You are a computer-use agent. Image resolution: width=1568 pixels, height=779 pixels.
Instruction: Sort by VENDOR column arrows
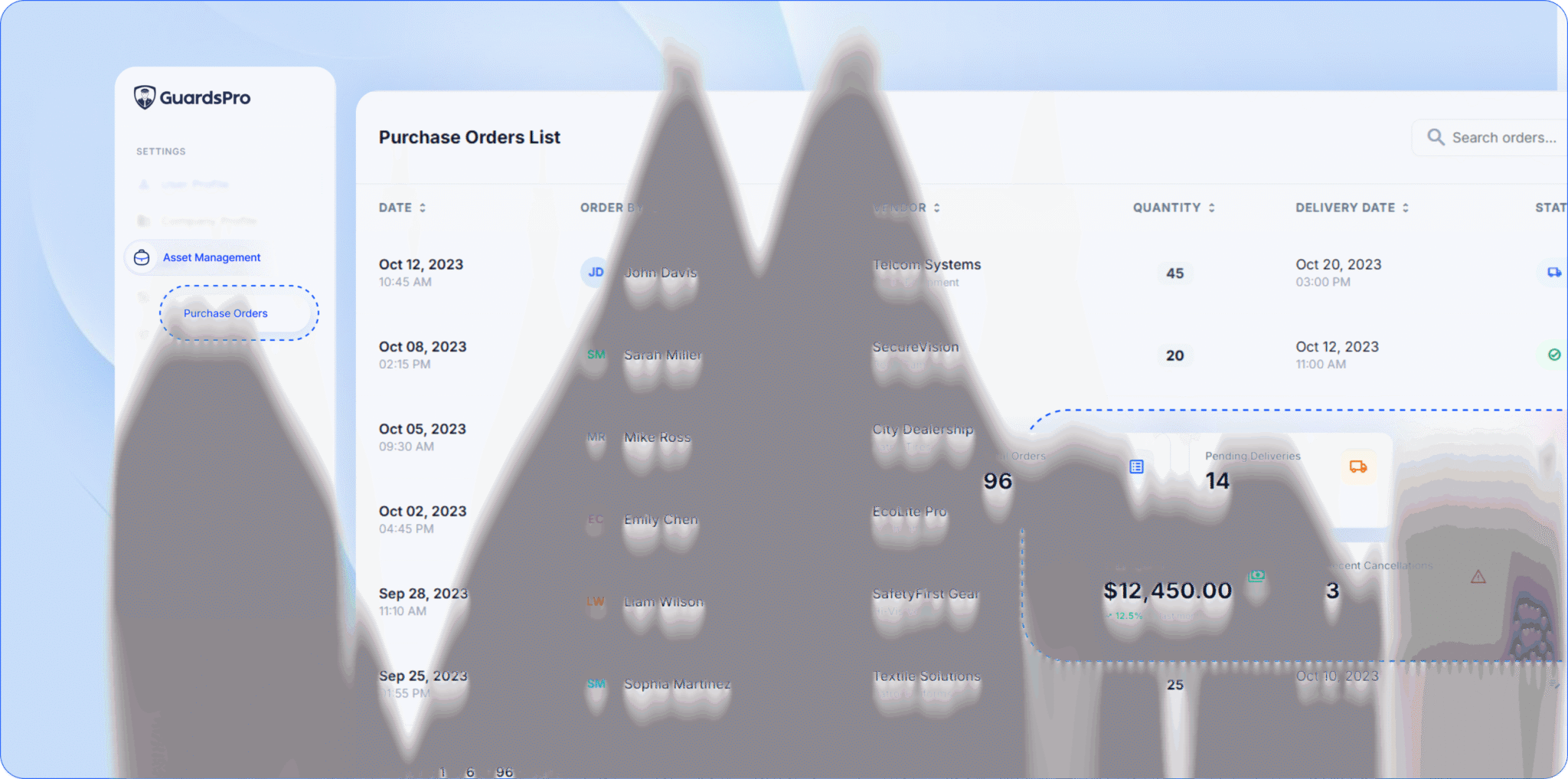tap(936, 208)
